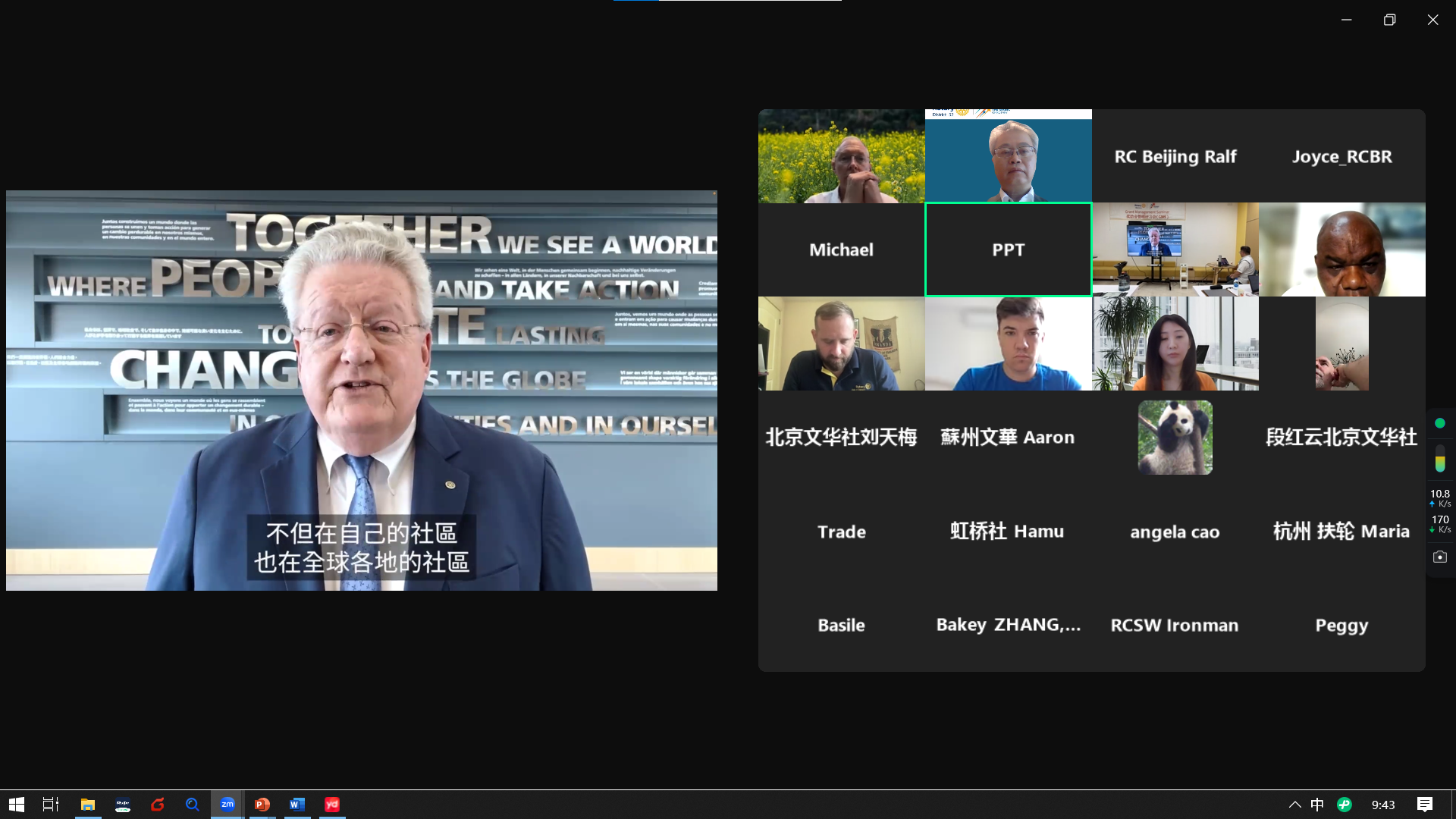Image resolution: width=1456 pixels, height=819 pixels.
Task: Select the Joyce_RCBR participant tile
Action: coord(1342,156)
